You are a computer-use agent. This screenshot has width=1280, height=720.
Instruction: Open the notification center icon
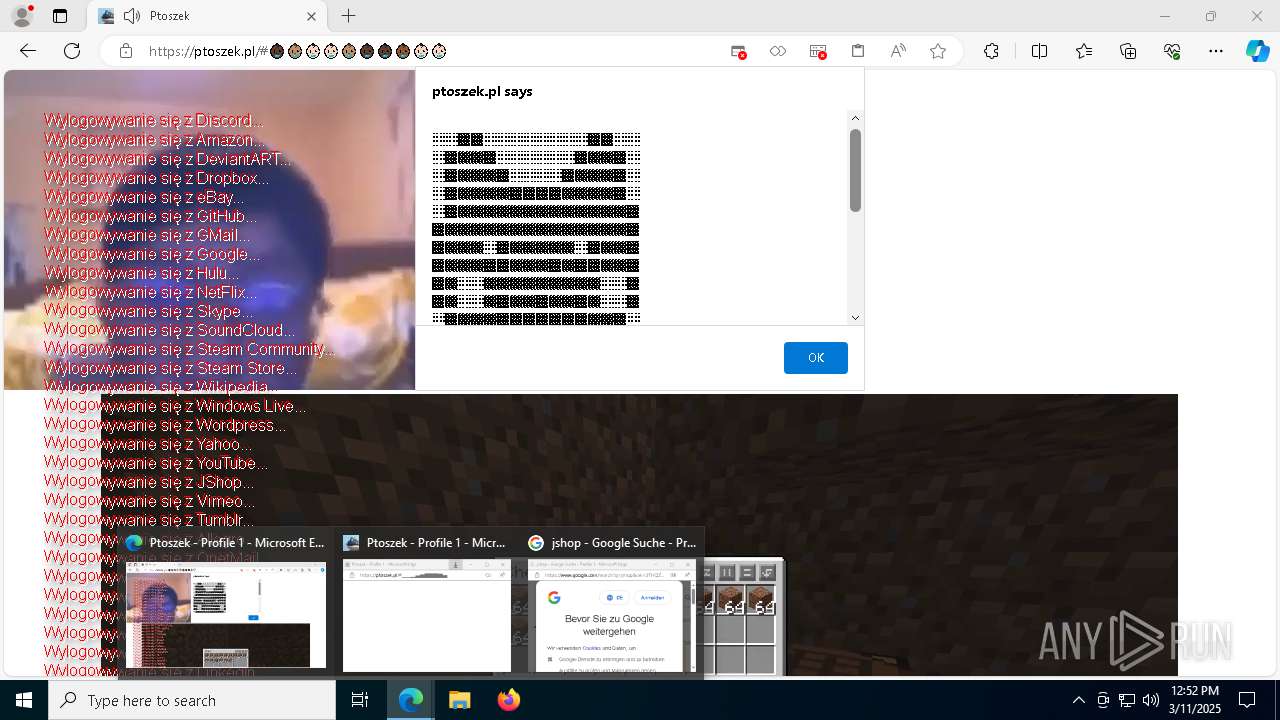1247,700
